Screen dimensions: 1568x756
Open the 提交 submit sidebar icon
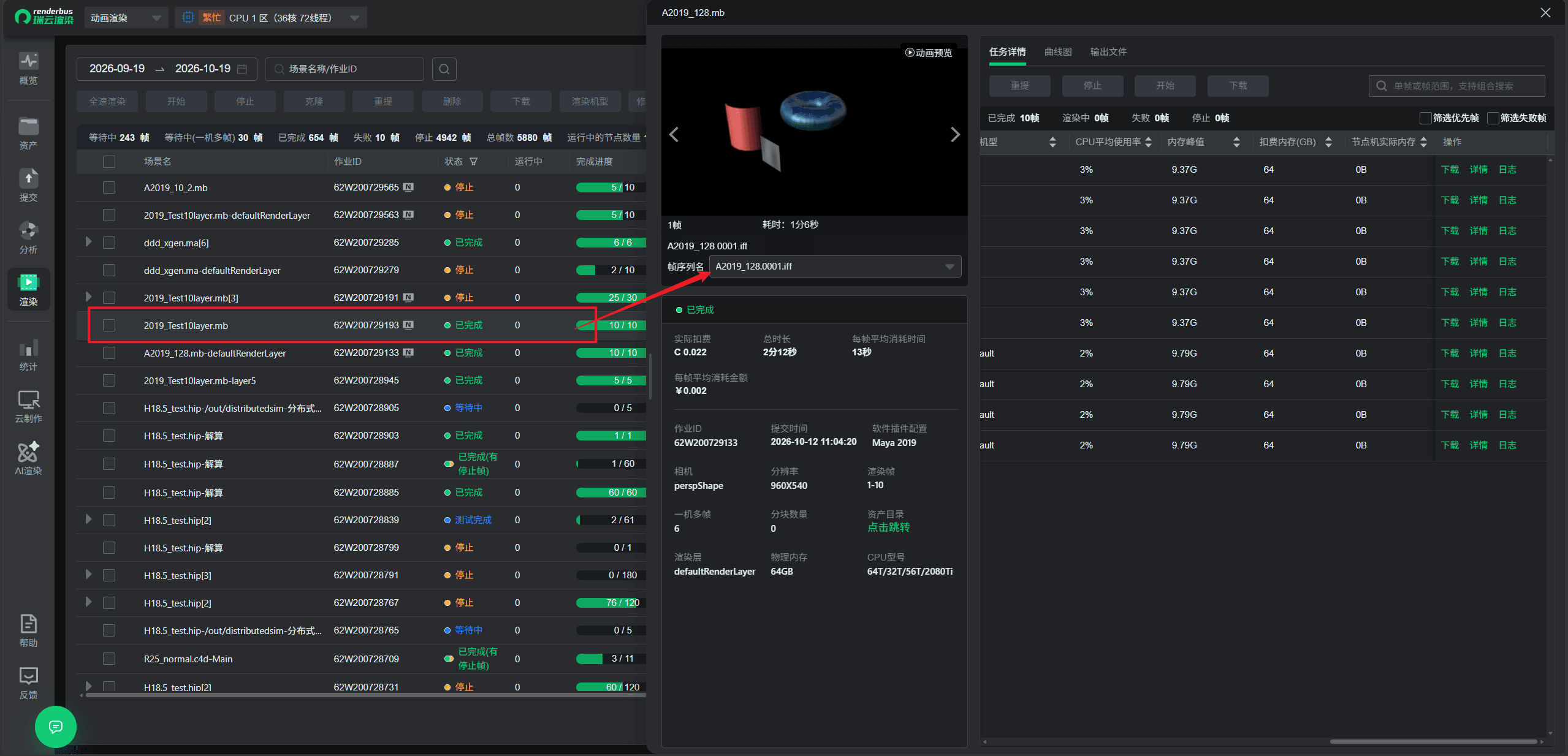click(28, 185)
